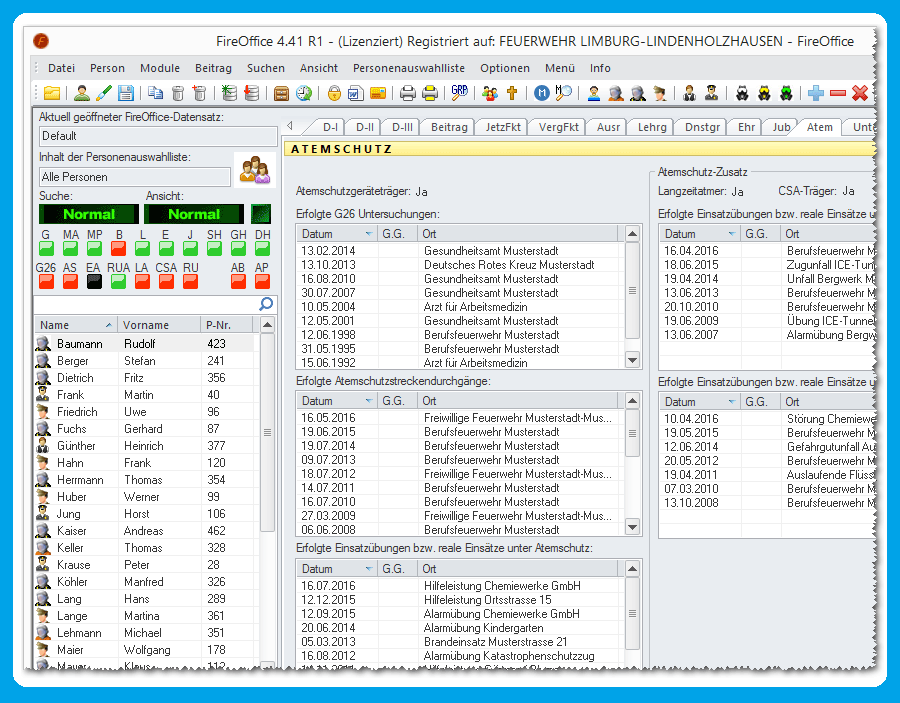The image size is (900, 703).
Task: Open a data file via folder icon
Action: pyautogui.click(x=53, y=94)
